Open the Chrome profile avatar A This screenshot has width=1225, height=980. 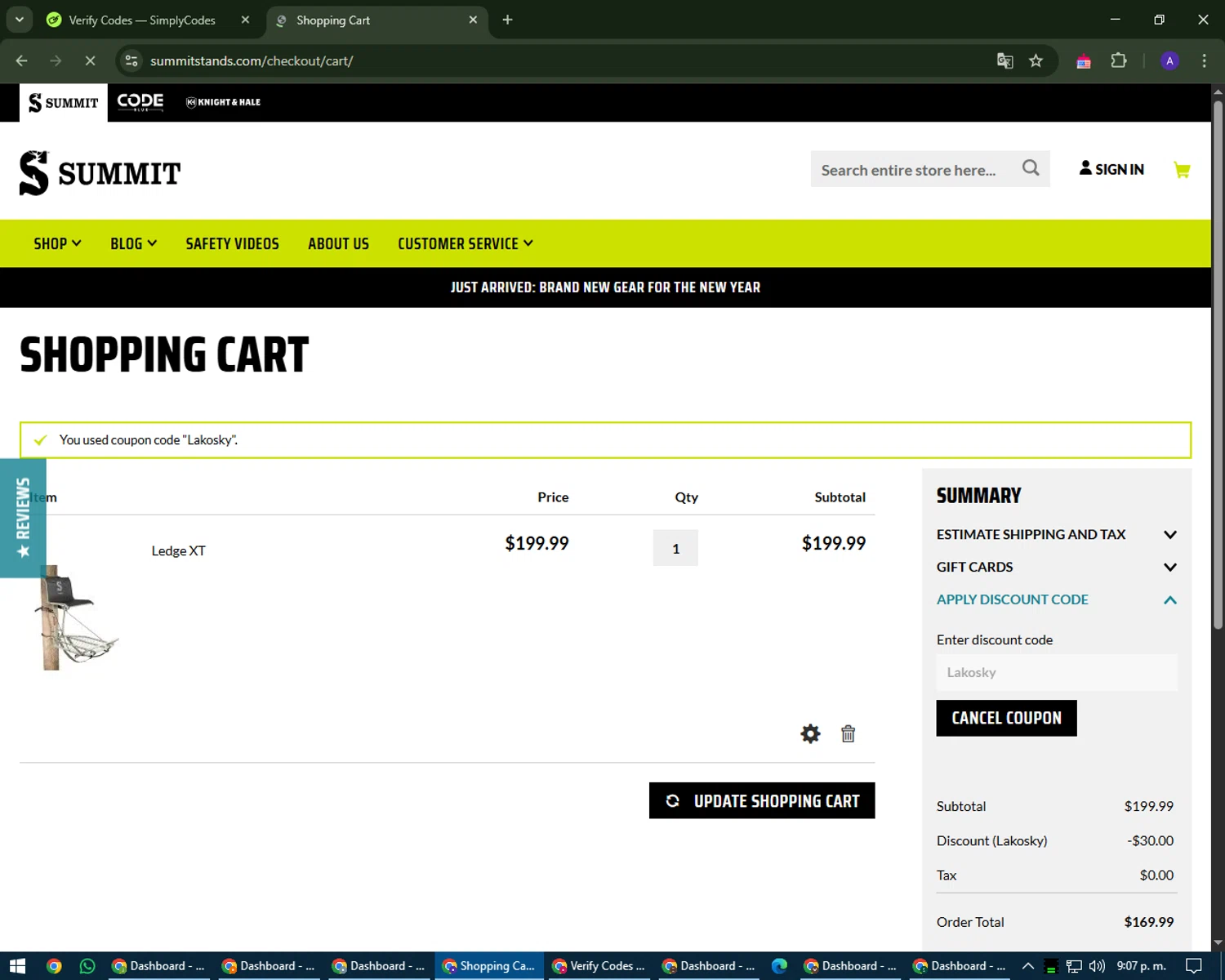coord(1169,60)
